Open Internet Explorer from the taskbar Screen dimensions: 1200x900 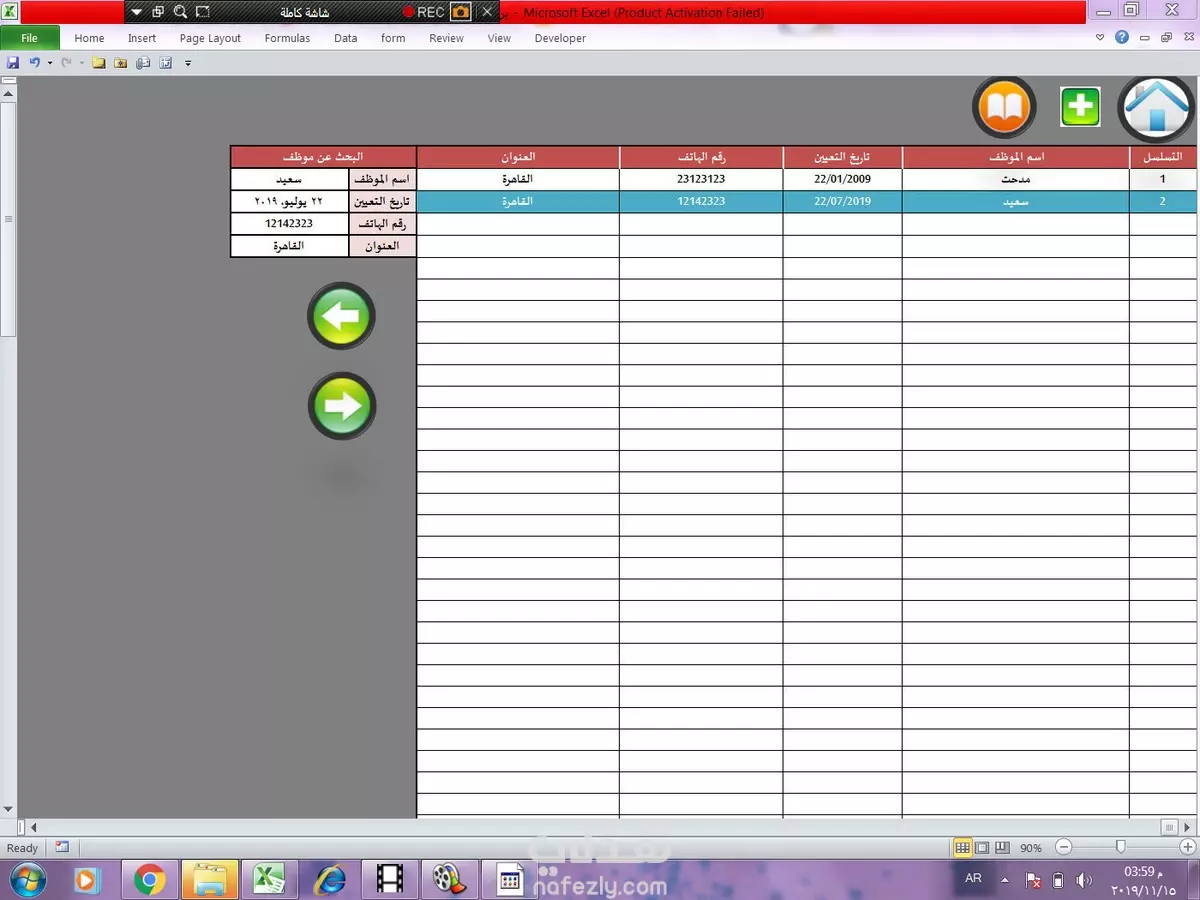(x=330, y=880)
